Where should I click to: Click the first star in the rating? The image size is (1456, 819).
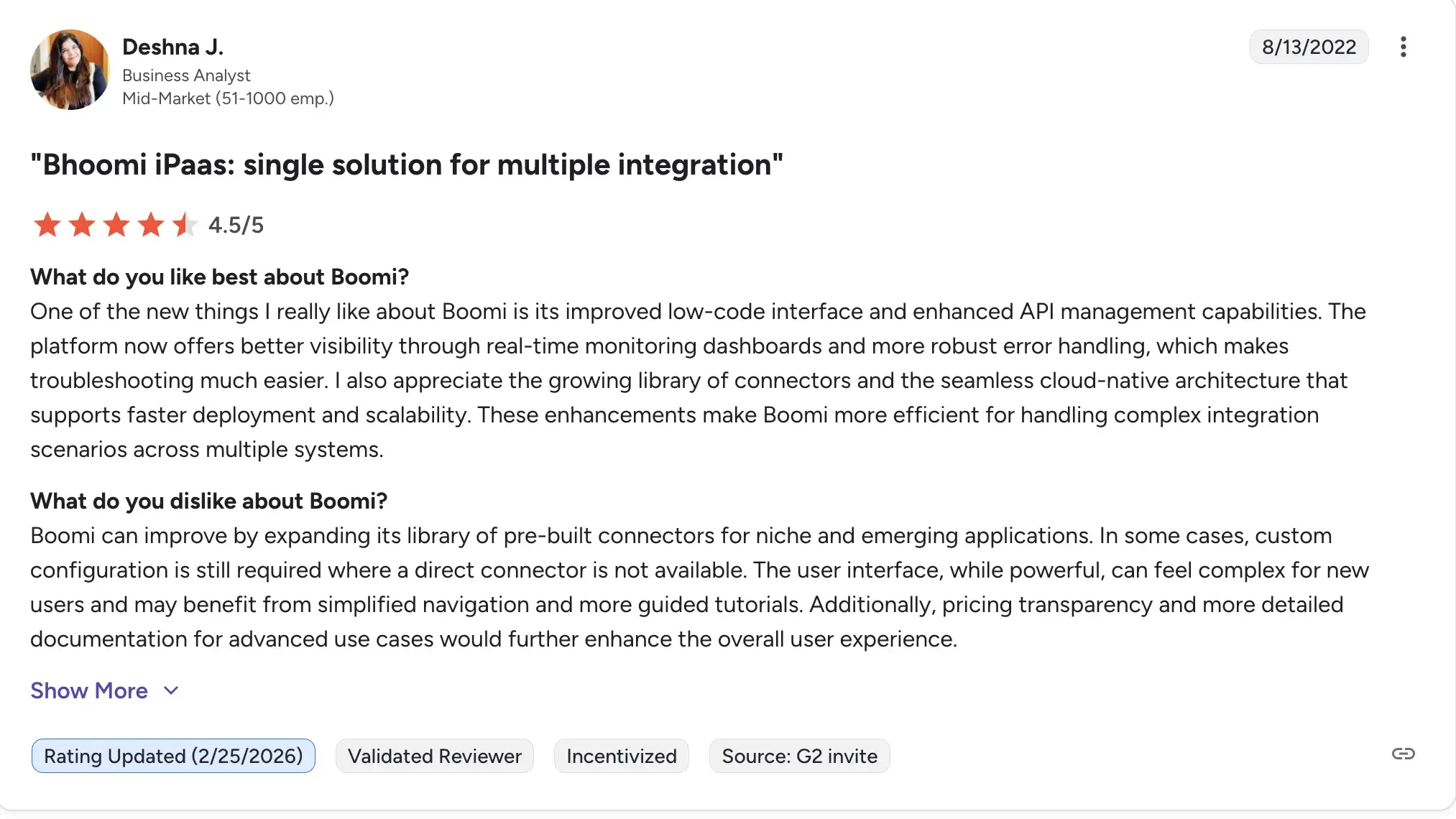click(47, 225)
